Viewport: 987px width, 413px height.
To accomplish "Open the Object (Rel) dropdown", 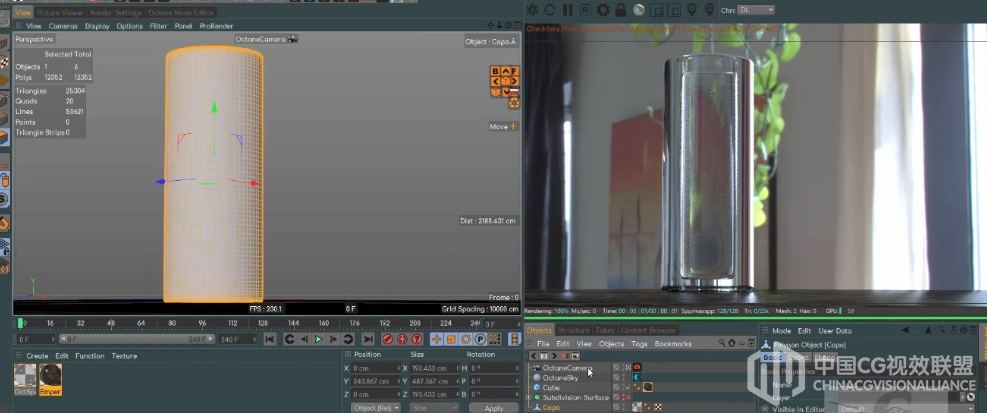I will pos(376,408).
